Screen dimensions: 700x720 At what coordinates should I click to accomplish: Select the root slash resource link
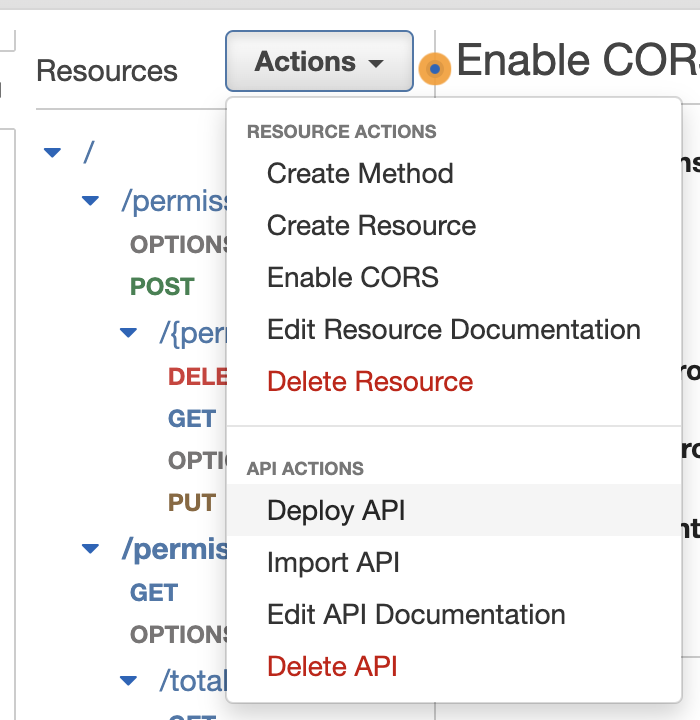[89, 153]
